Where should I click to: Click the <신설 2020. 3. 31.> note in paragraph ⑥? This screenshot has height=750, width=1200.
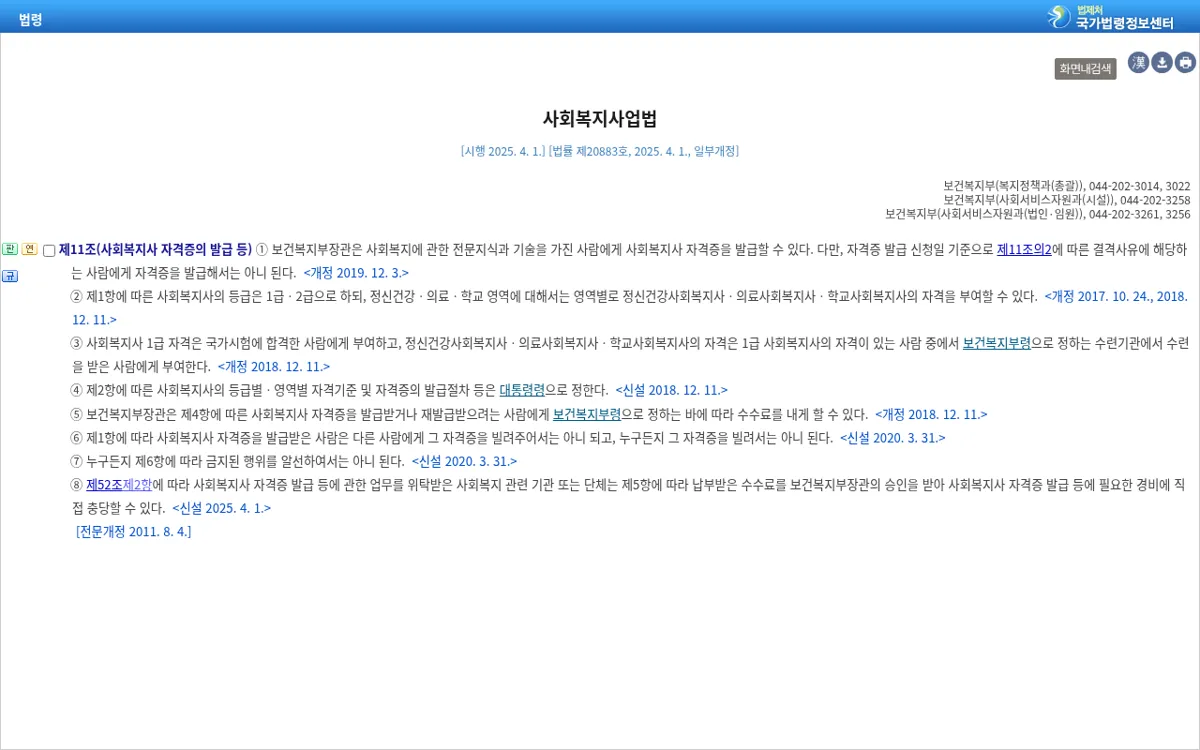[x=893, y=438]
